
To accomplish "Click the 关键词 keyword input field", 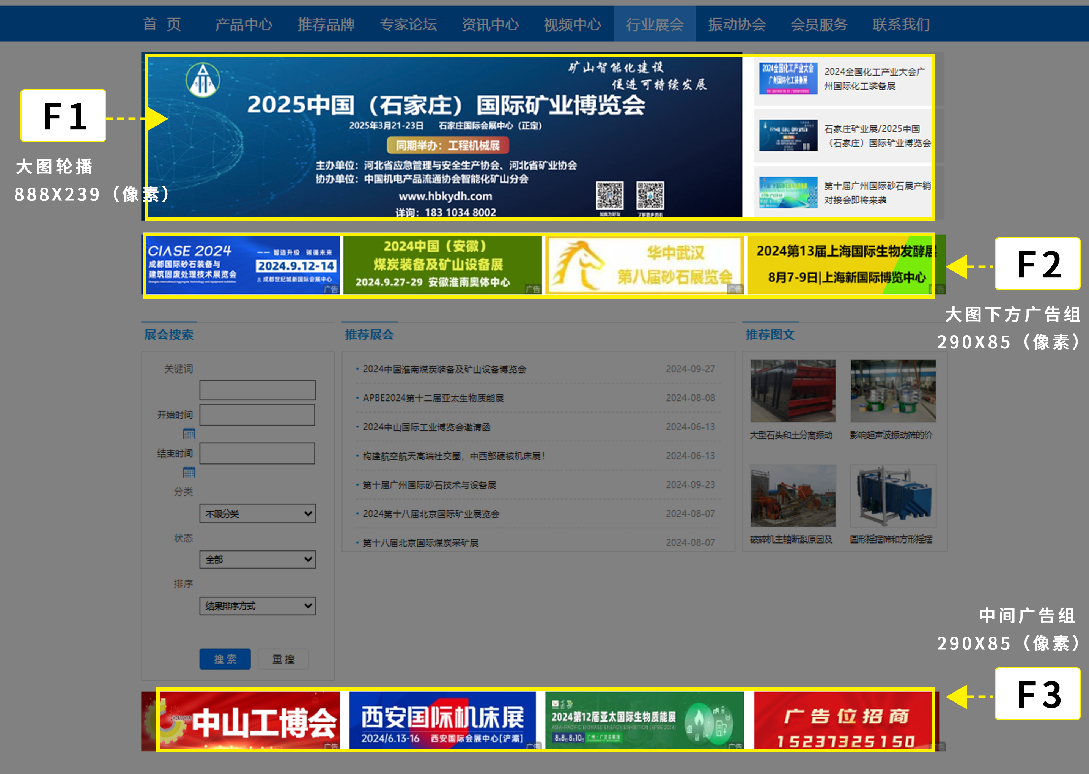I will pos(257,390).
